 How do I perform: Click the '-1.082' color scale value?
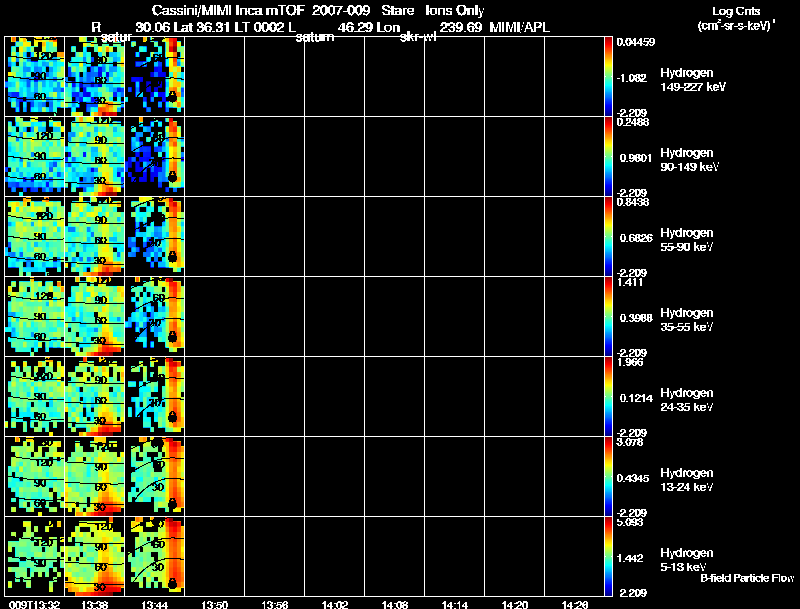632,78
